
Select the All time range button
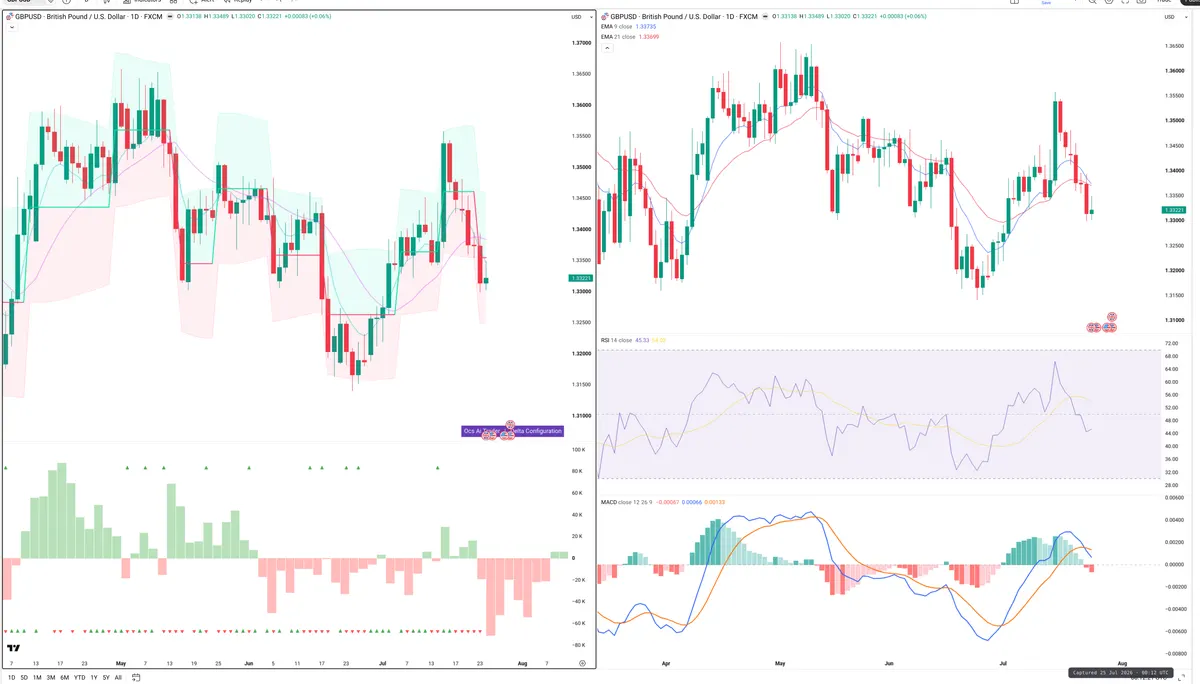click(118, 677)
